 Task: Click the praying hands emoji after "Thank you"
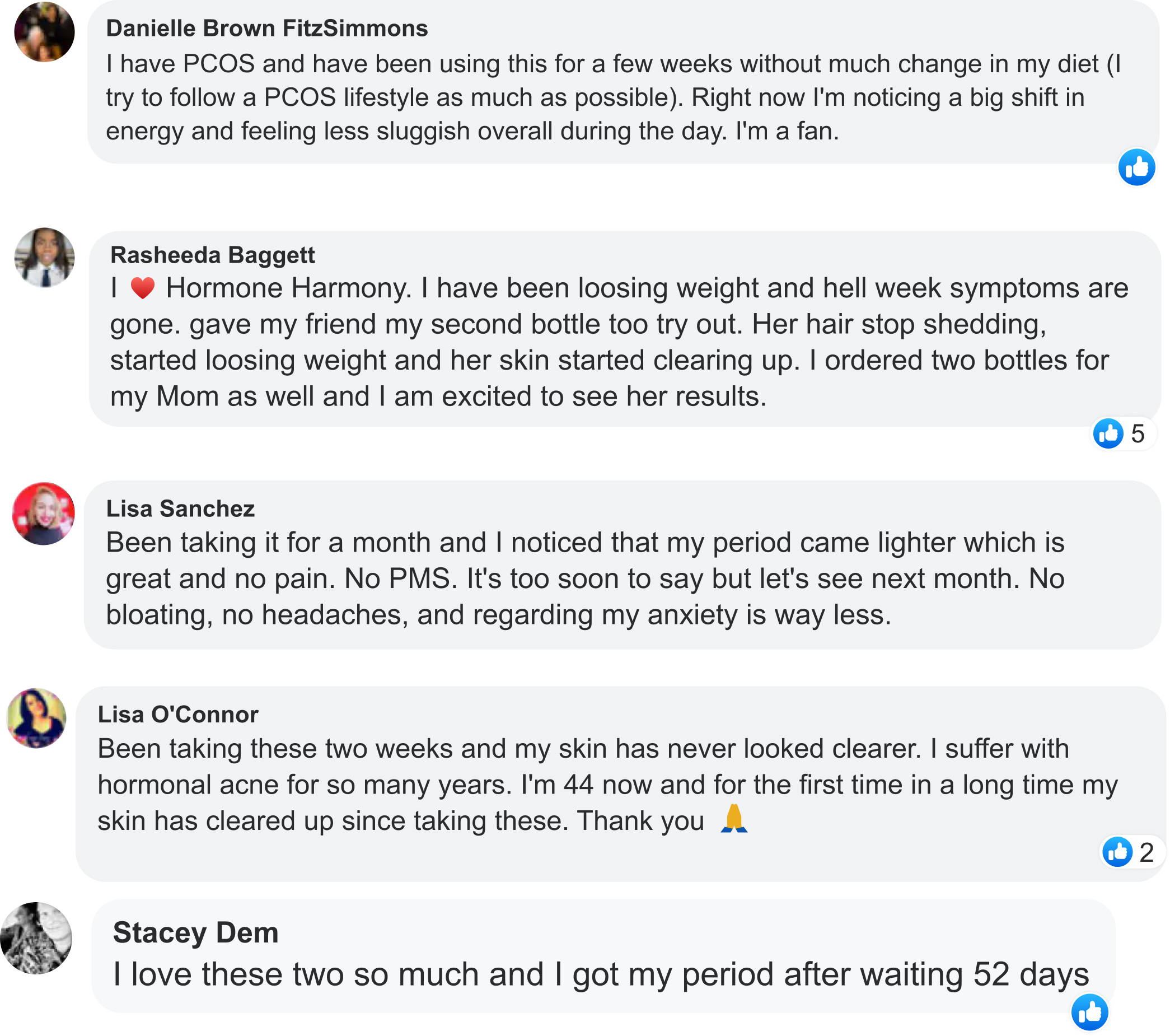point(733,819)
